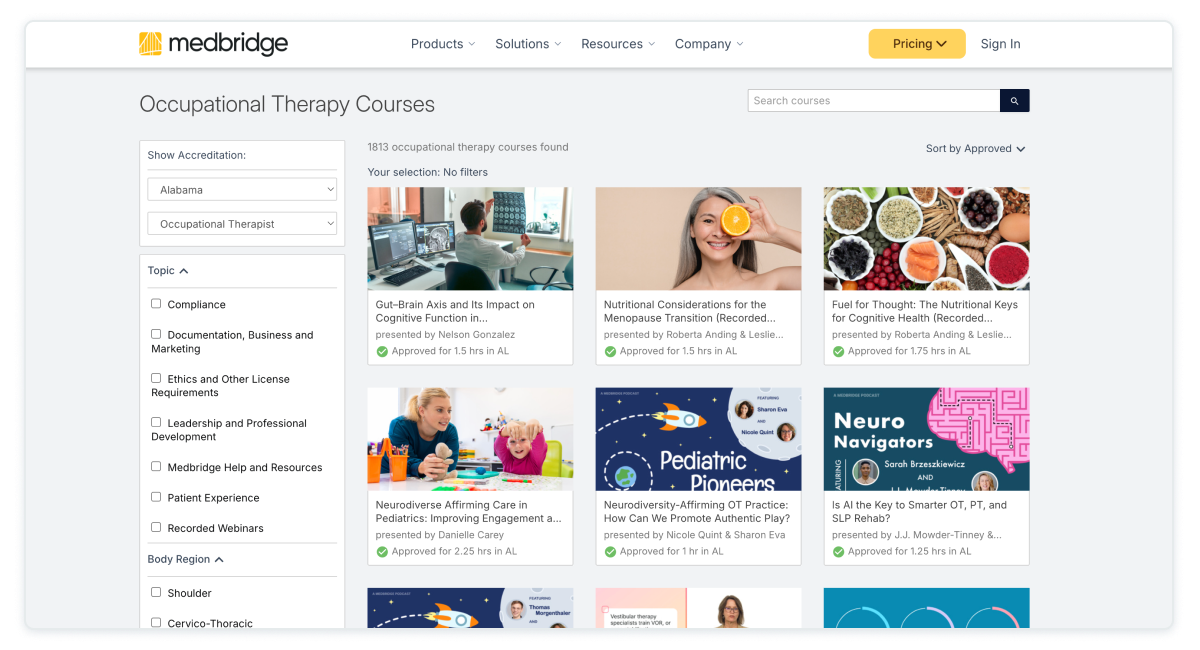Click approved checkmark icon on Neurodiverse Affirming Care
The width and height of the screenshot is (1200, 650).
click(382, 551)
